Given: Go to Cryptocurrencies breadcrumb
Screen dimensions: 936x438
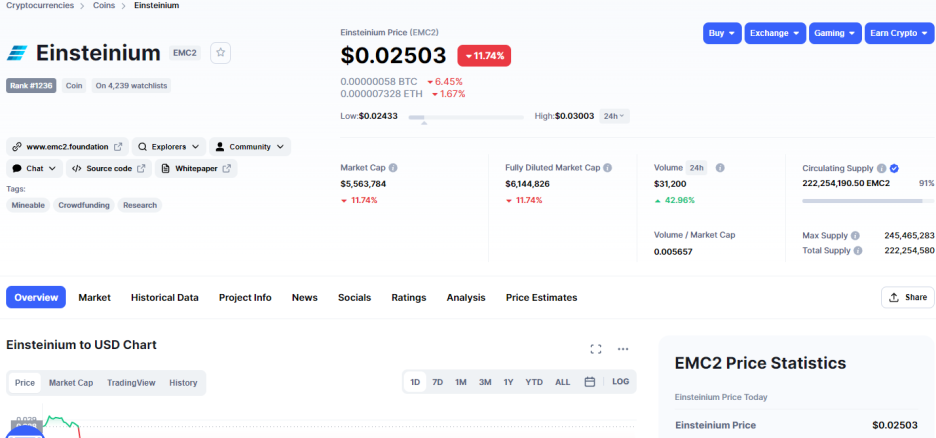Looking at the screenshot, I should 40,5.
